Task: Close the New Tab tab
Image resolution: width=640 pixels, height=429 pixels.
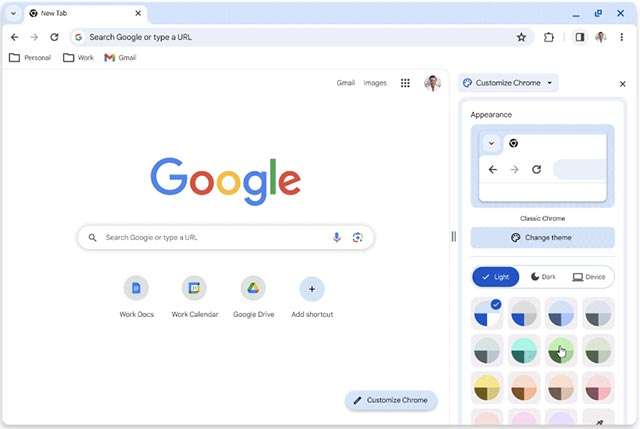Action: pos(138,13)
